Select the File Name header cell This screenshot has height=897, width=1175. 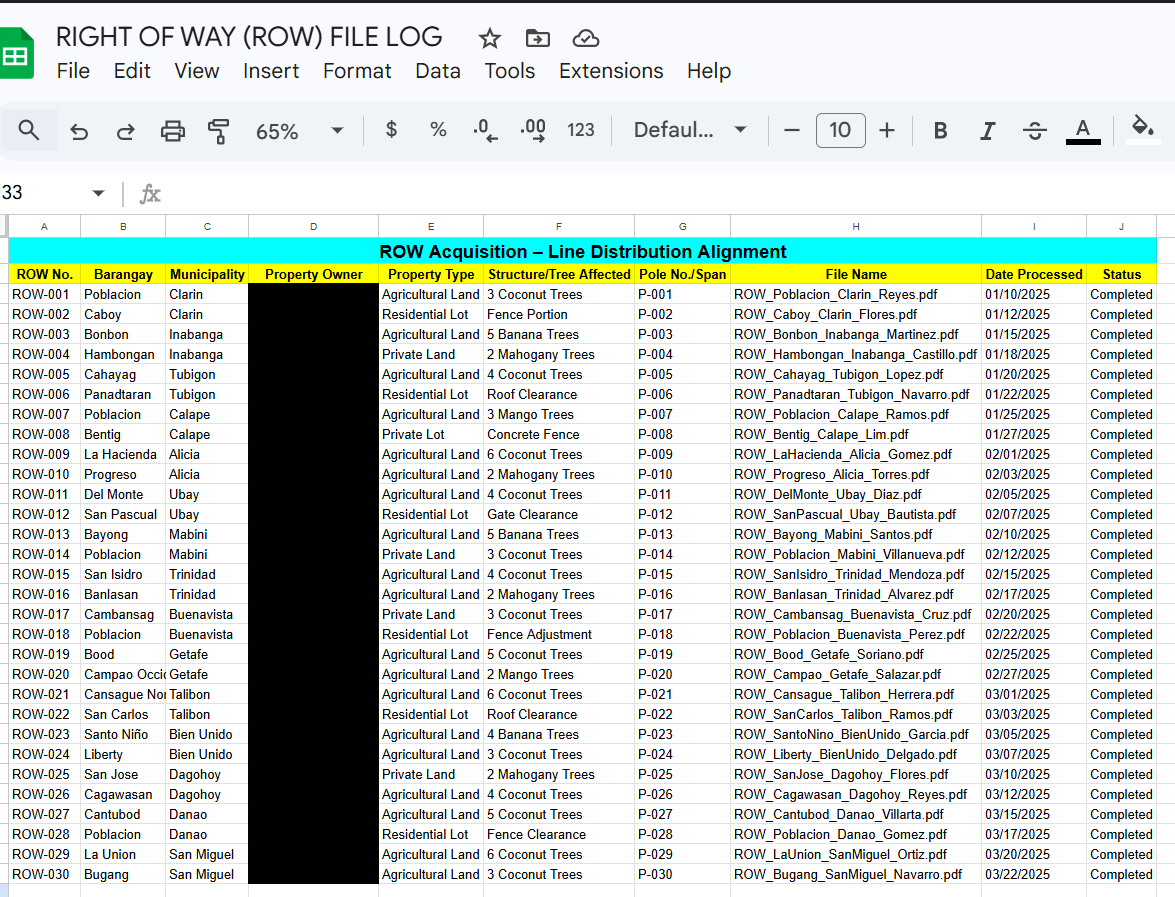(856, 274)
